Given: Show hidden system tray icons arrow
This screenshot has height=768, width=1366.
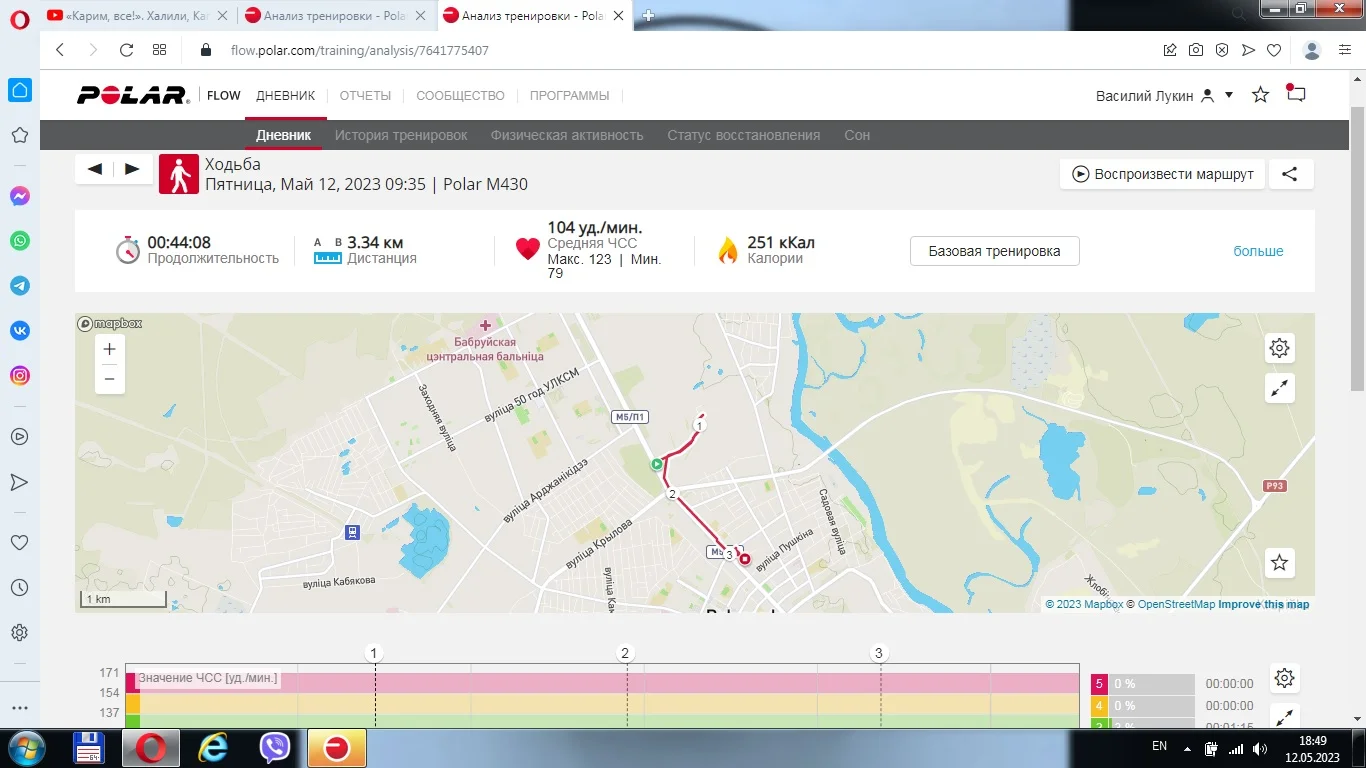Looking at the screenshot, I should point(1187,748).
